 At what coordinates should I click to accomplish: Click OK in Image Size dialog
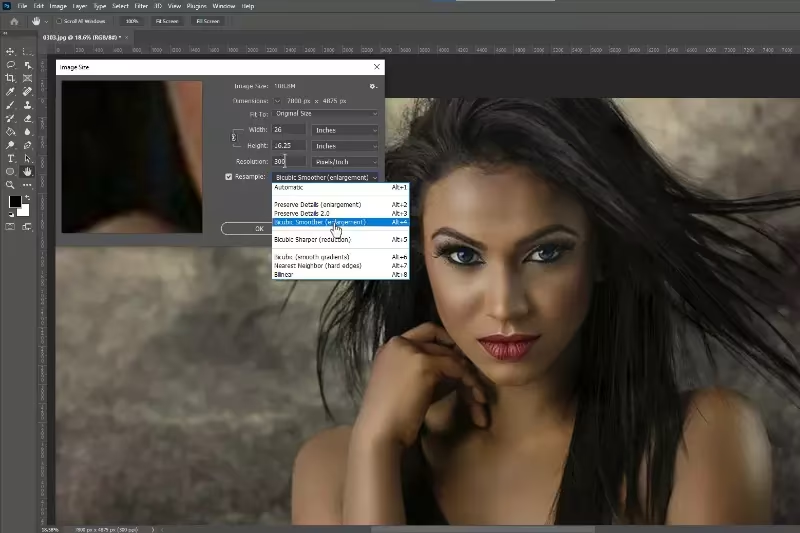pos(259,229)
